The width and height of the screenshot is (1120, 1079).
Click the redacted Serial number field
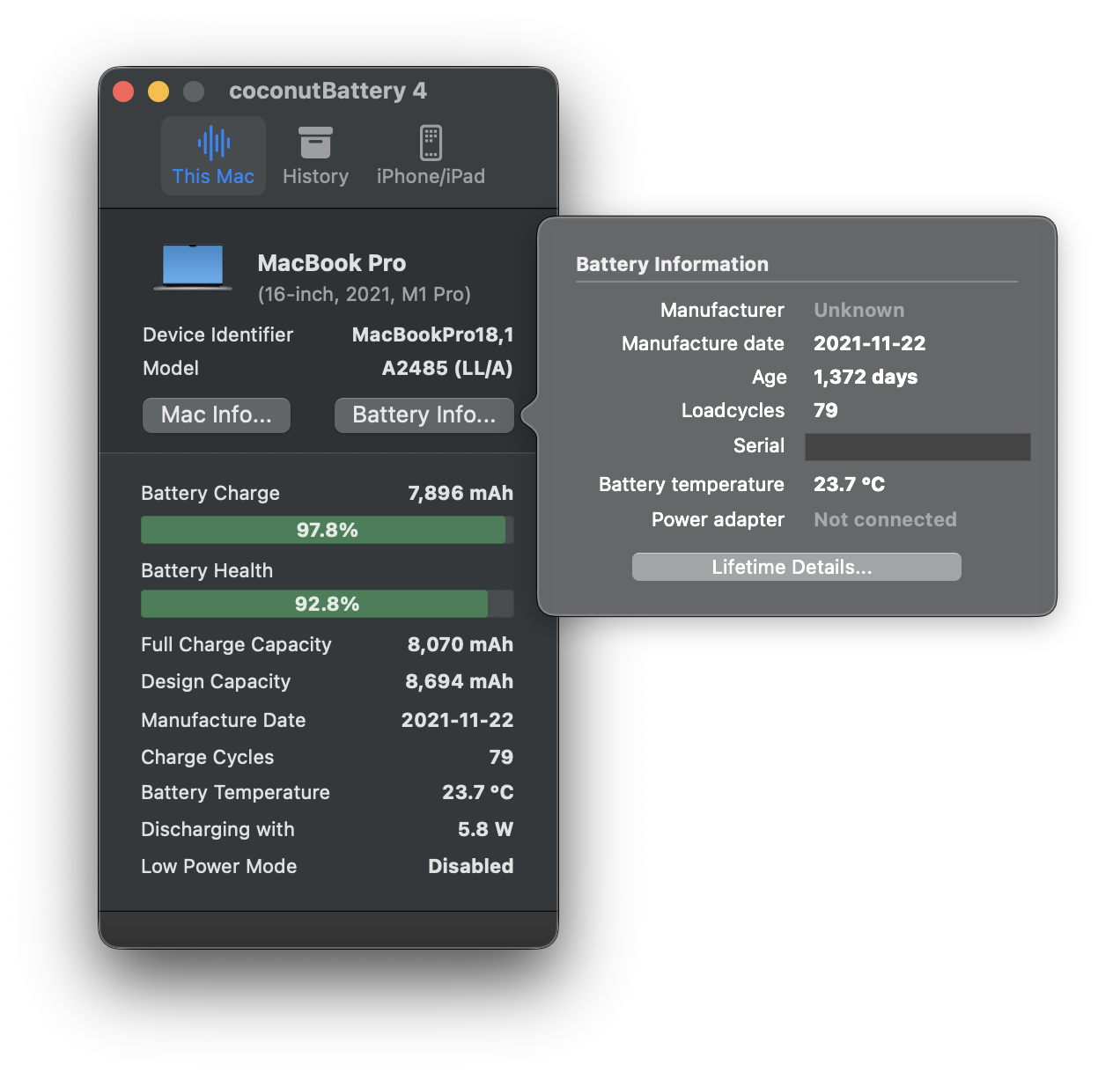(x=917, y=446)
